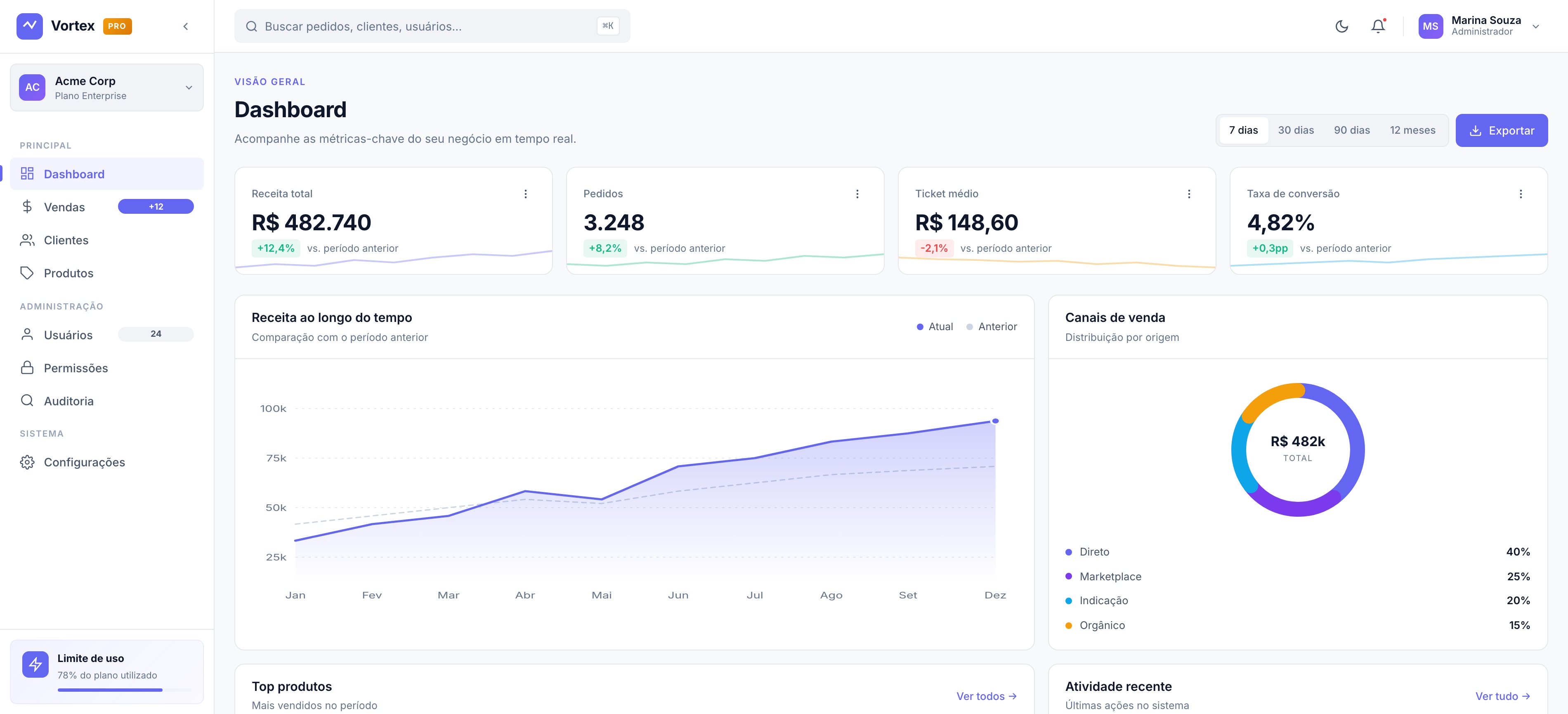Expand the Acme Corp workspace selector

(x=106, y=87)
